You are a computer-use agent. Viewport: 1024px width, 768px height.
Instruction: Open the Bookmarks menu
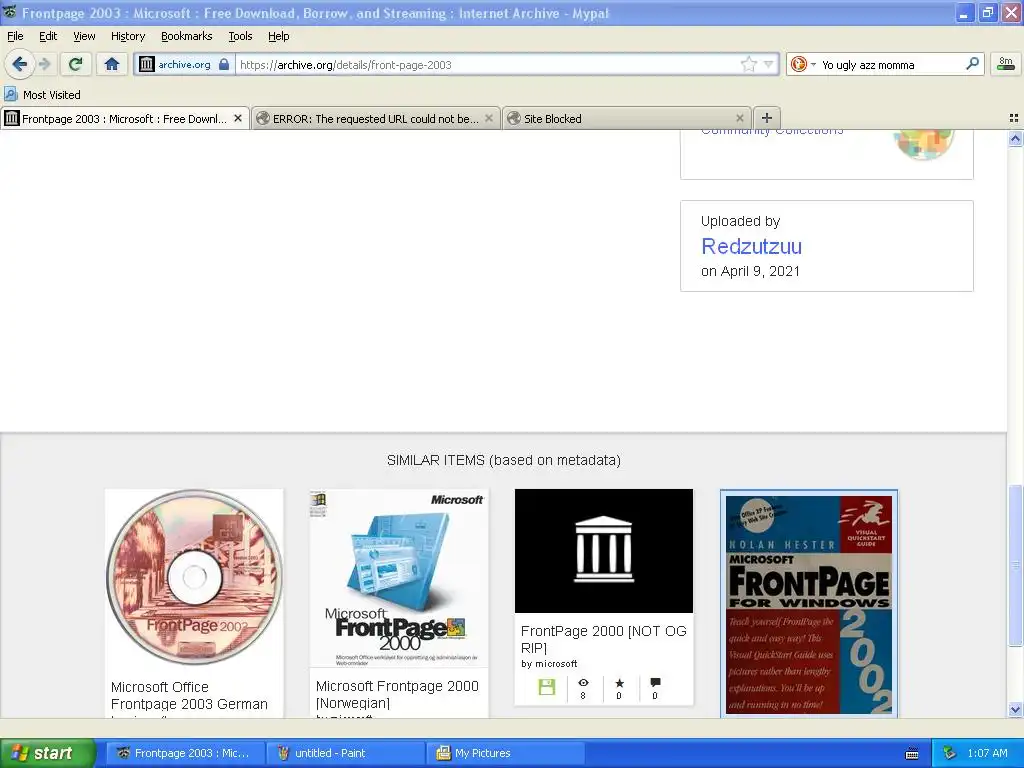tap(187, 36)
